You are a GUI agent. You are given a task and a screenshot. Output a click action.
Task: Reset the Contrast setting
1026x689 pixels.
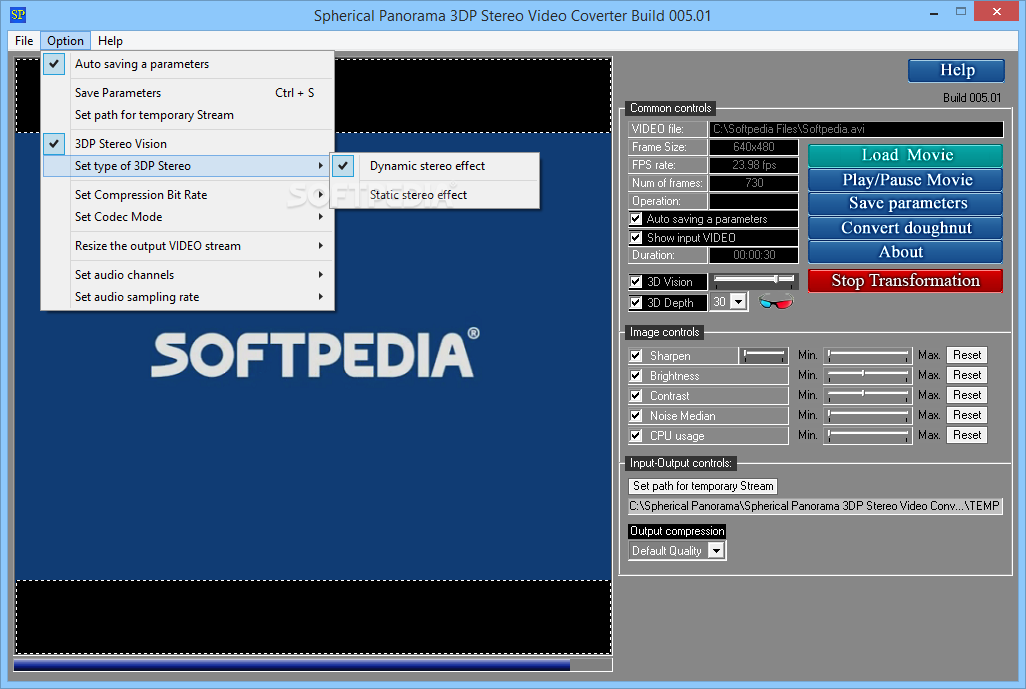tap(966, 395)
